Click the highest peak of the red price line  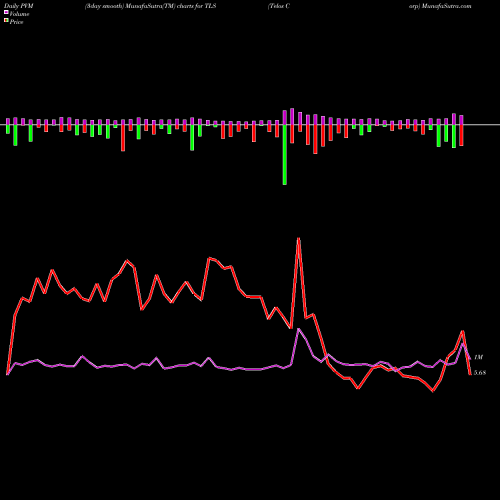[299, 238]
